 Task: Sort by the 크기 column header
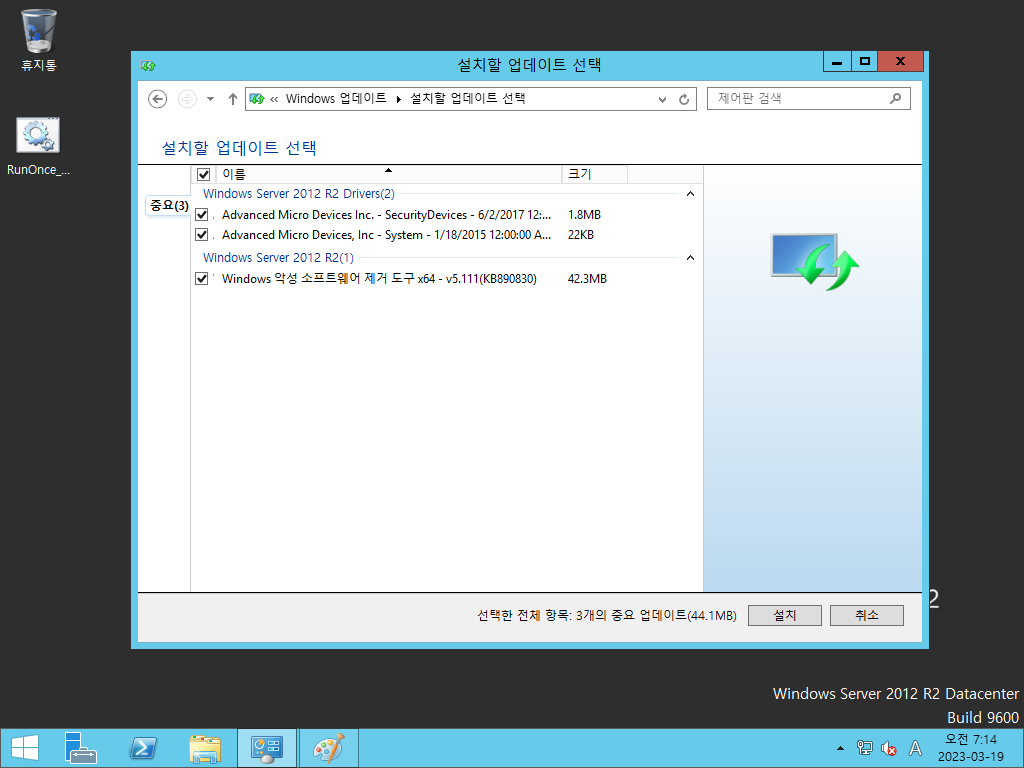pos(594,174)
